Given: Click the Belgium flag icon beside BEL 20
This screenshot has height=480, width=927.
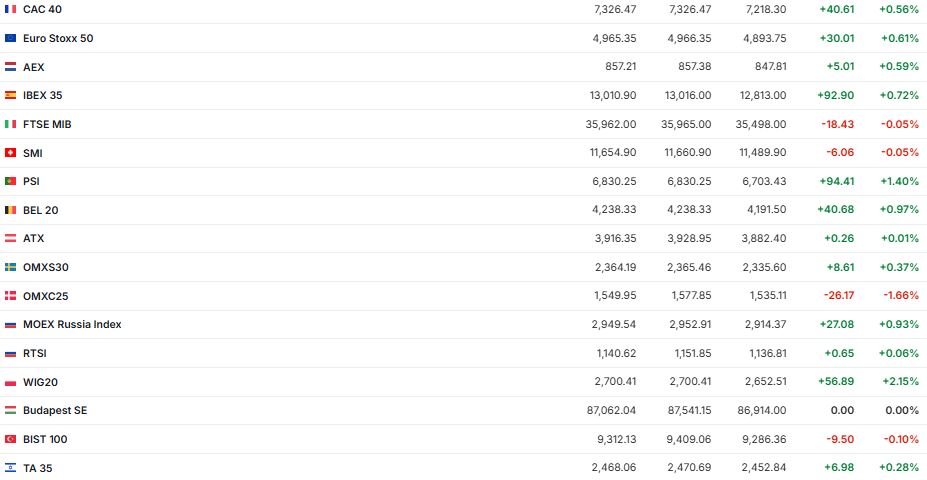Looking at the screenshot, I should point(11,210).
